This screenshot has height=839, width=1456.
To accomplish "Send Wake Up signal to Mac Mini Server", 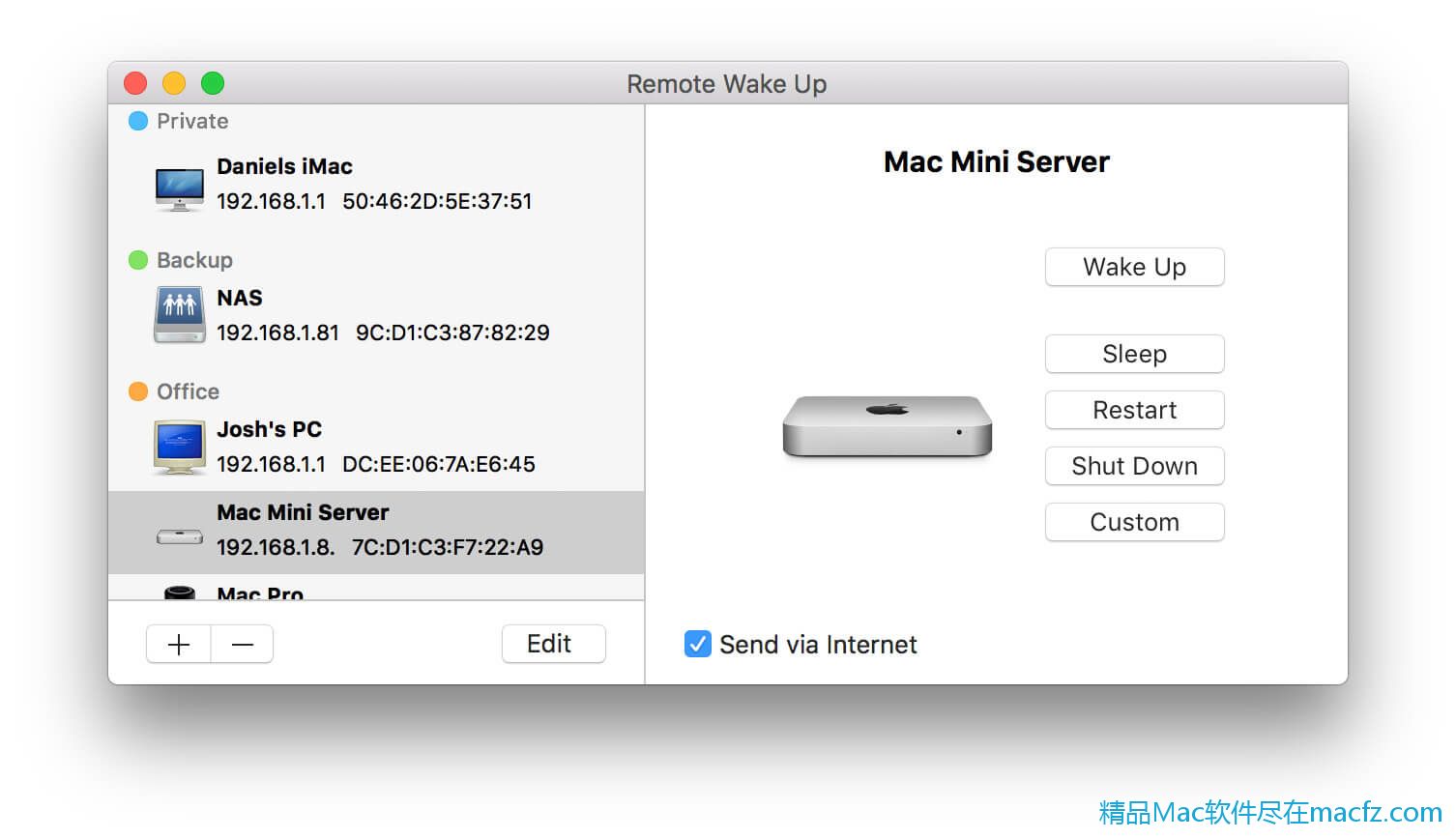I will (1135, 267).
